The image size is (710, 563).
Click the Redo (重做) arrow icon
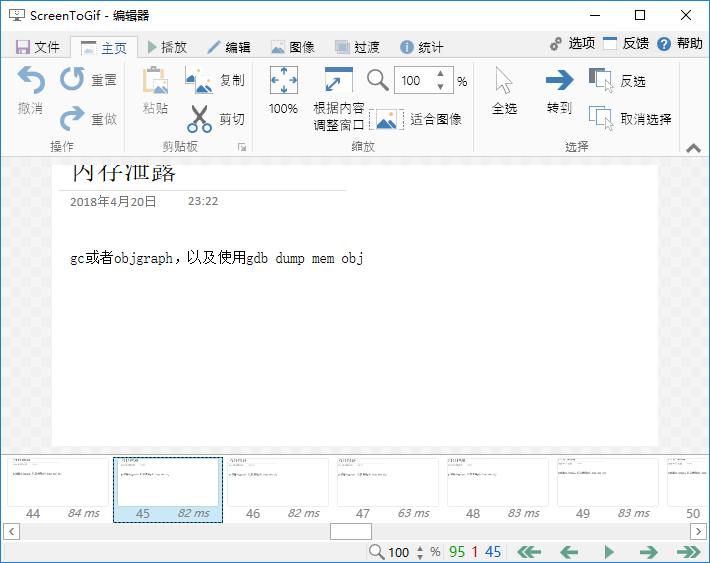tap(73, 119)
